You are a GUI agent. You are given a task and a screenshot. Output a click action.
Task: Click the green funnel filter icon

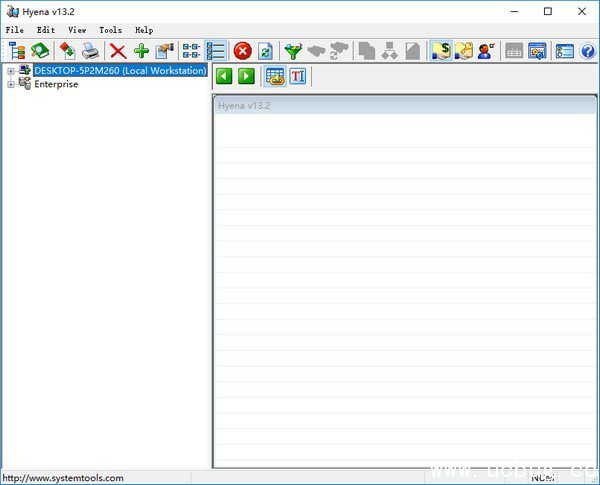coord(293,51)
